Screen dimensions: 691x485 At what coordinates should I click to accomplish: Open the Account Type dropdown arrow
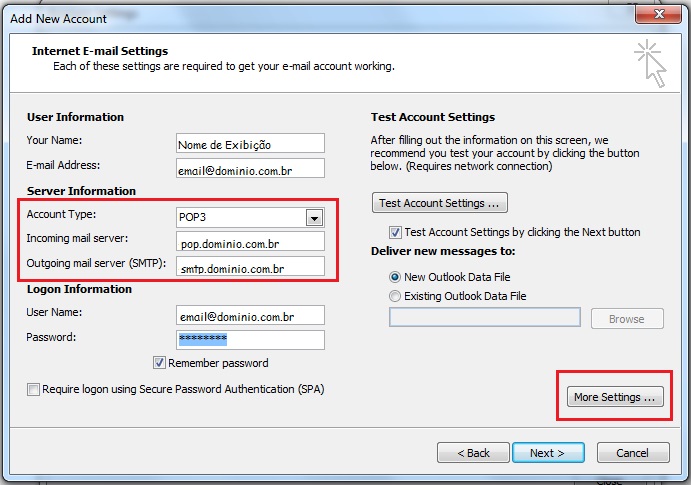[314, 218]
